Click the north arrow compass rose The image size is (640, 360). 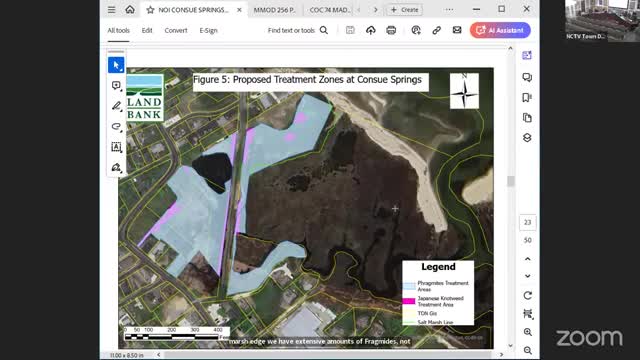(x=464, y=91)
